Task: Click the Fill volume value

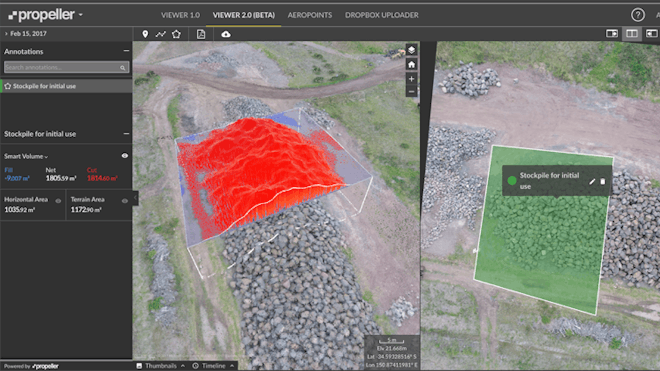Action: click(17, 179)
